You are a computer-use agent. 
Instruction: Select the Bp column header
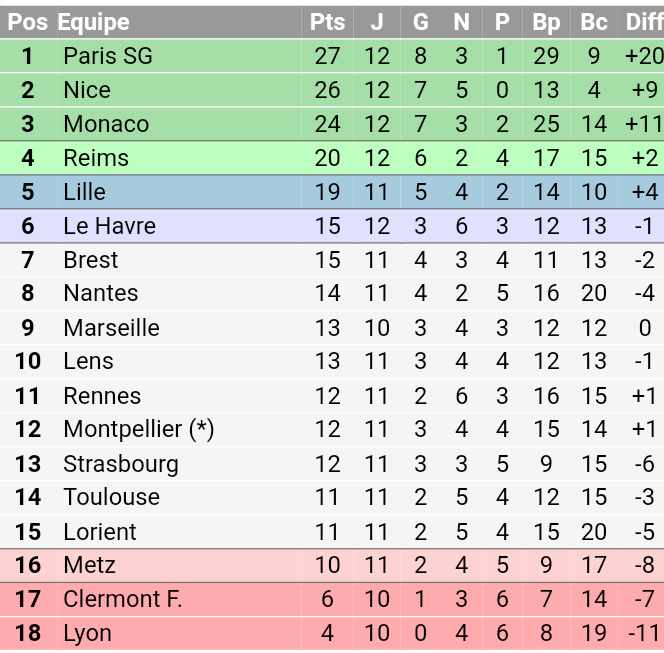point(546,22)
